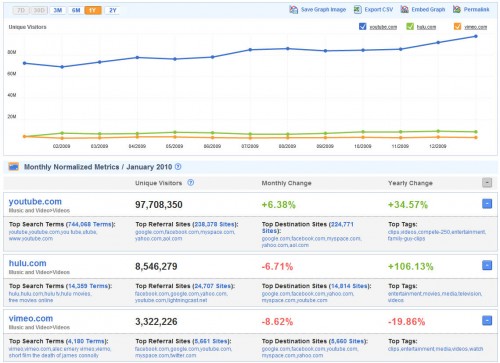The image size is (500, 363).
Task: Select the 3M time range tab
Action: pos(58,10)
